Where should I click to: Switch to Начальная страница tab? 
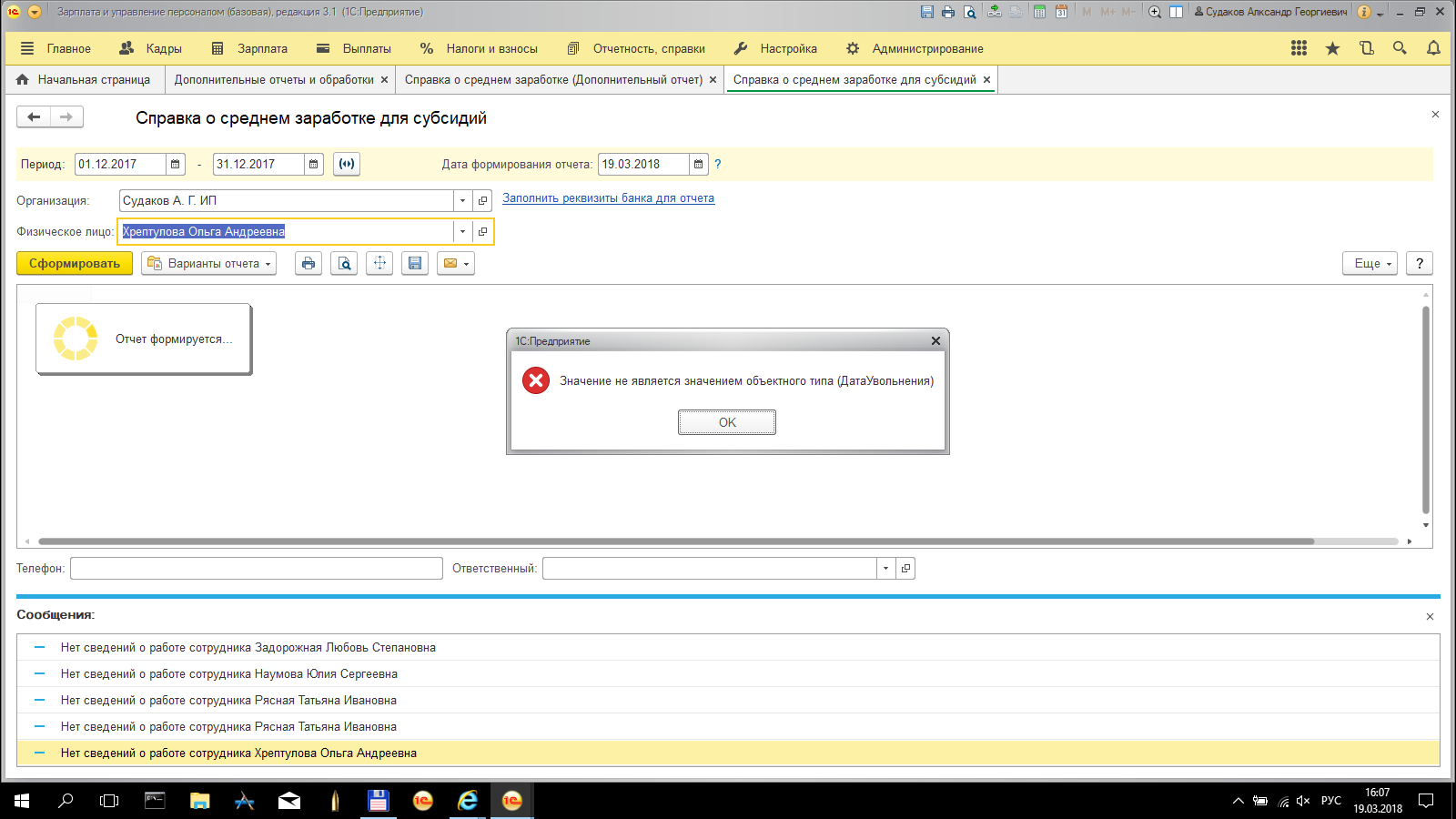click(x=84, y=79)
